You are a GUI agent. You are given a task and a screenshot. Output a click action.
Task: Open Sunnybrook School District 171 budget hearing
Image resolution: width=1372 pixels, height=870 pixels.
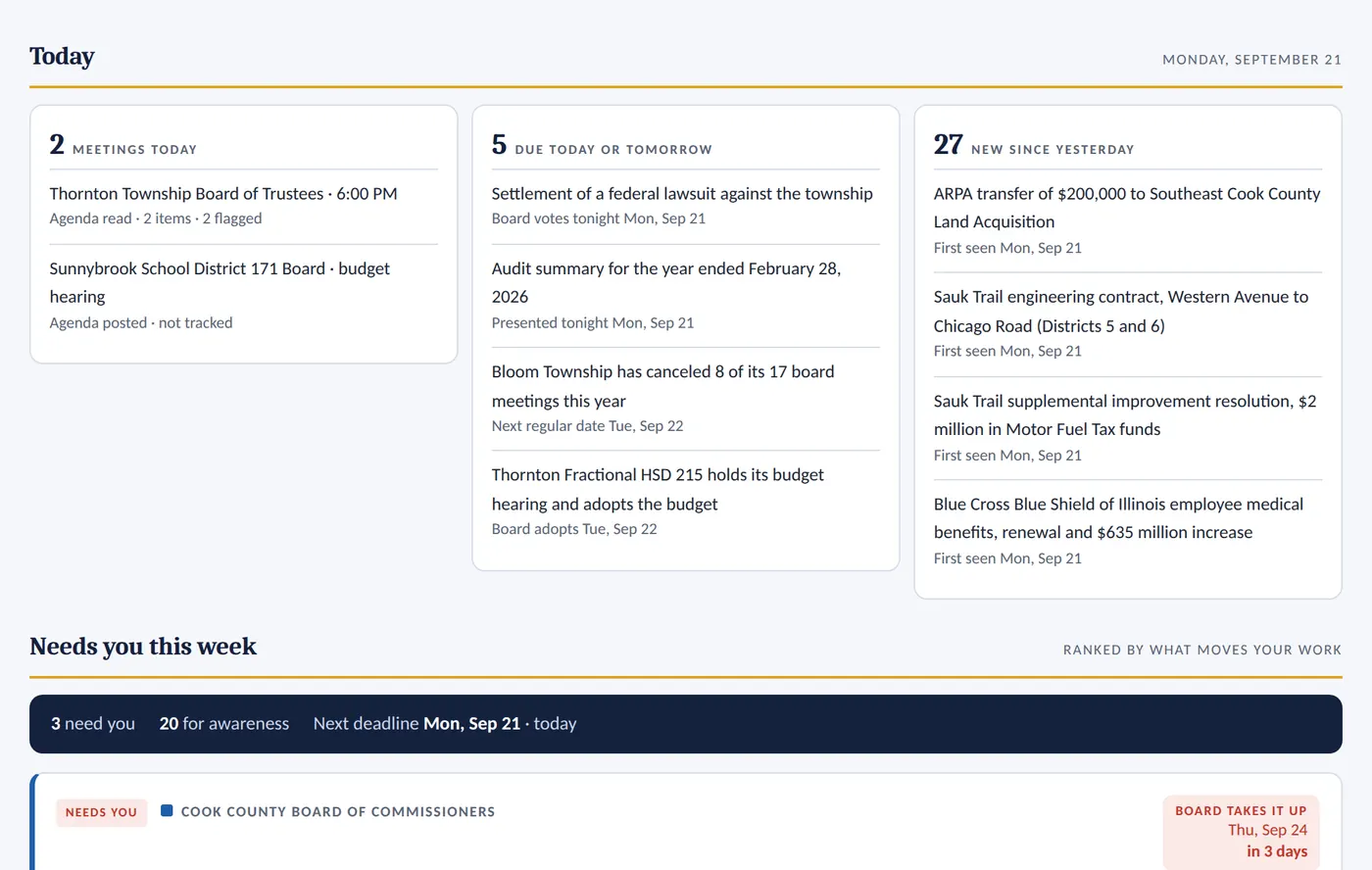(x=220, y=282)
